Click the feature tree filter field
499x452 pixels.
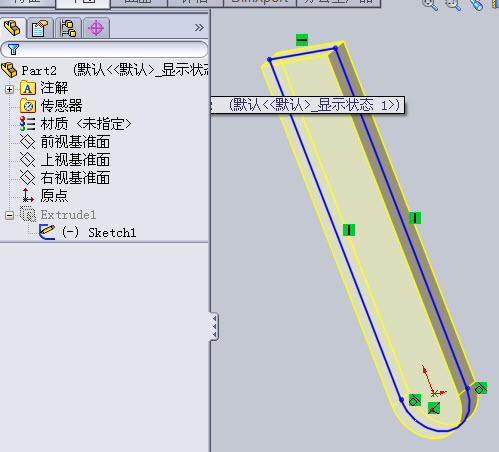tap(104, 49)
